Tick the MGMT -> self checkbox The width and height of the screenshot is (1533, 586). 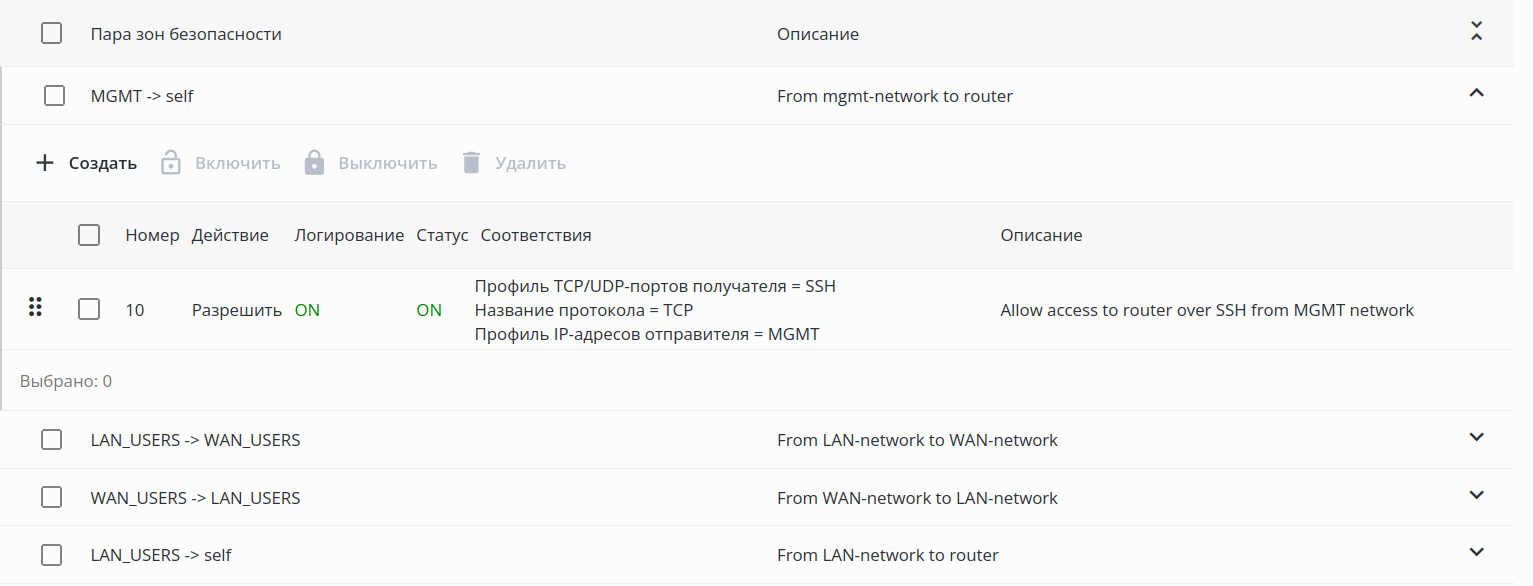pyautogui.click(x=55, y=96)
